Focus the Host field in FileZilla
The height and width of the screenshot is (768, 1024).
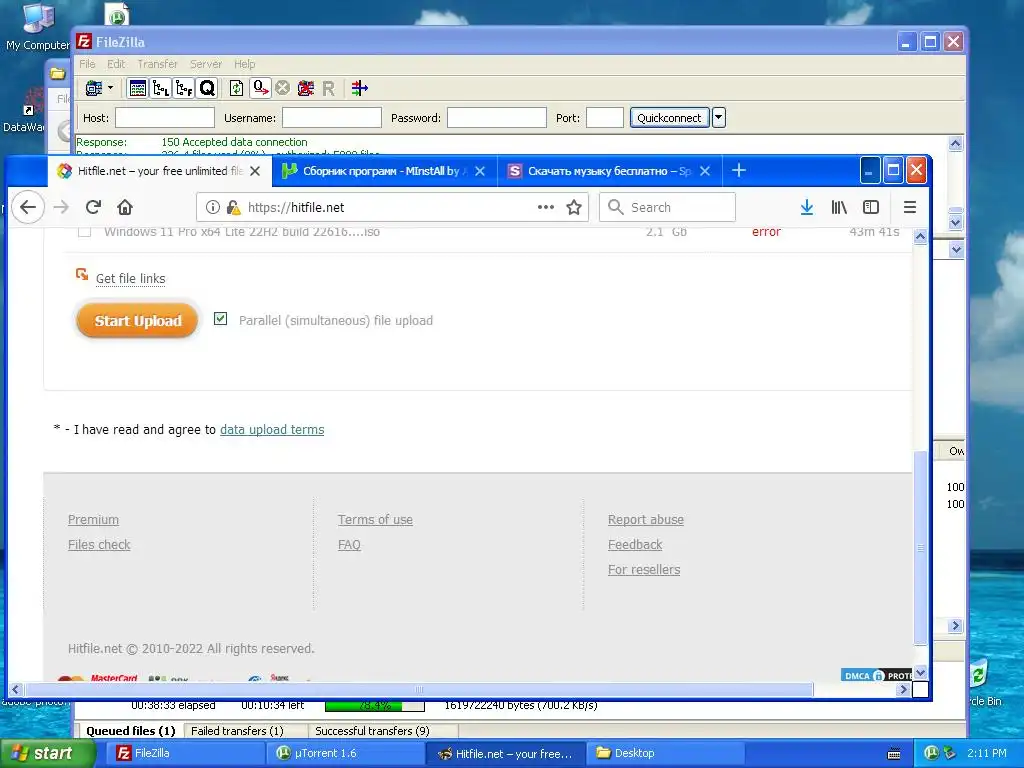click(165, 118)
